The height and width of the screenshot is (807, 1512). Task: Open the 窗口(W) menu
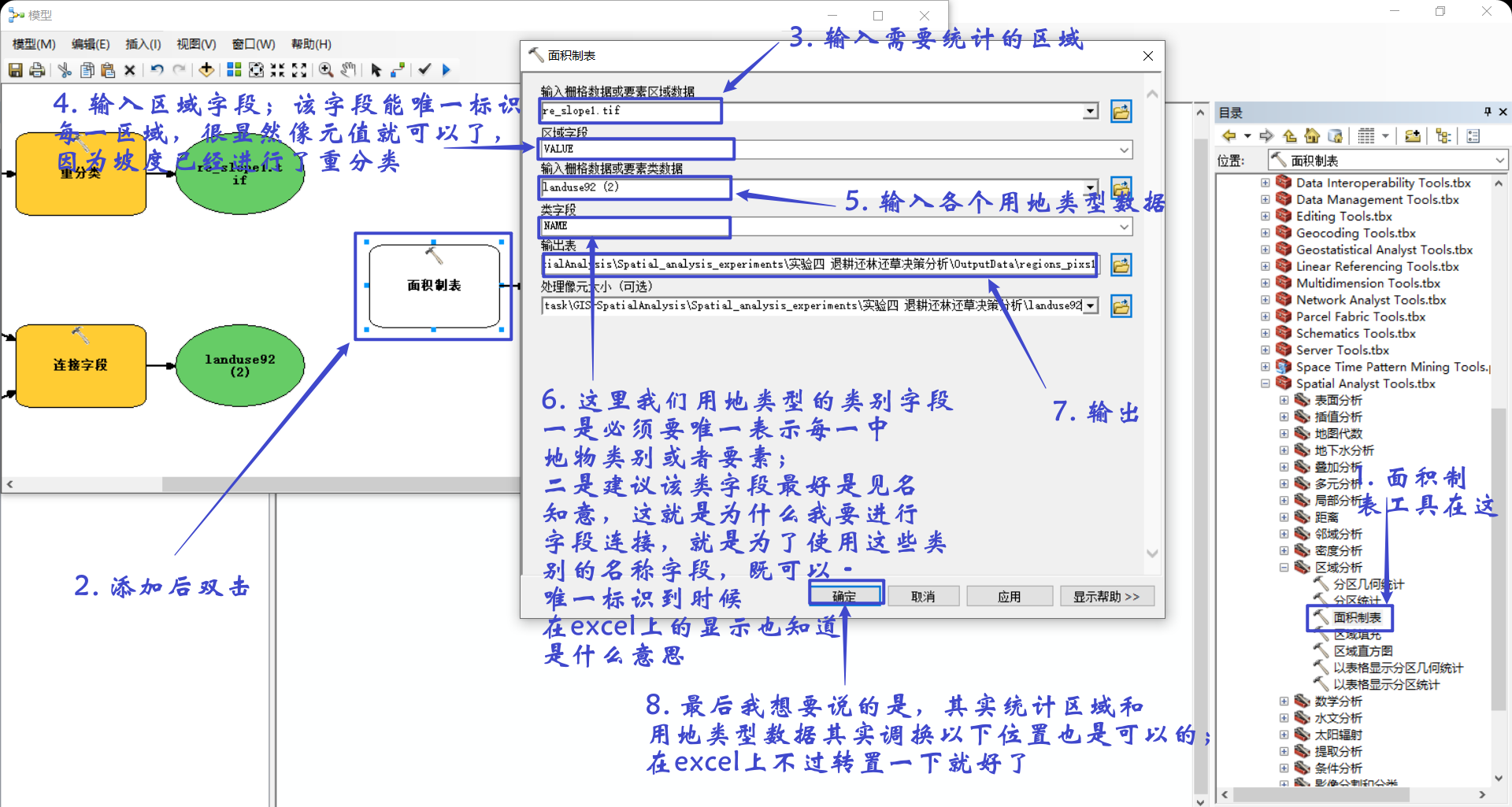pos(254,44)
